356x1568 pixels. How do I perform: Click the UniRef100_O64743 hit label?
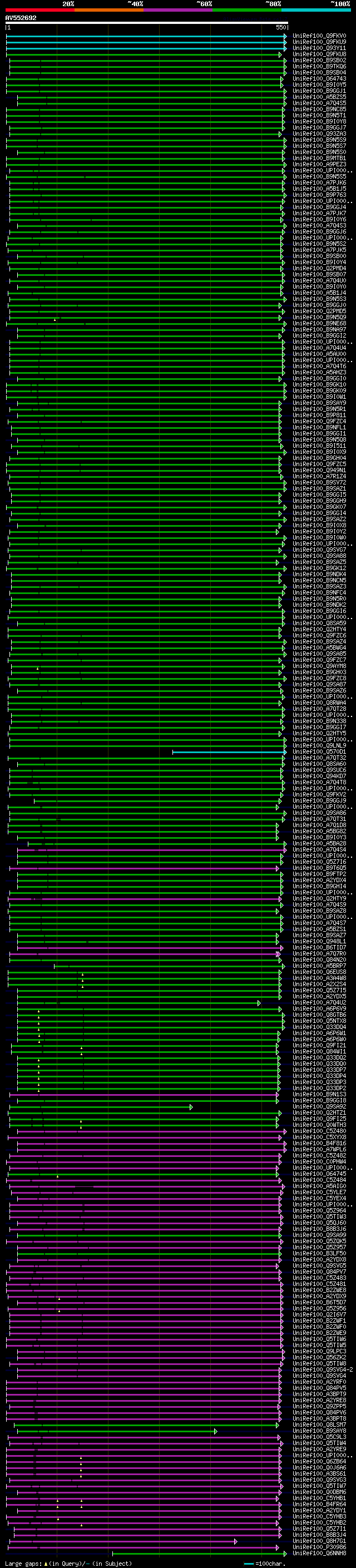[319, 78]
